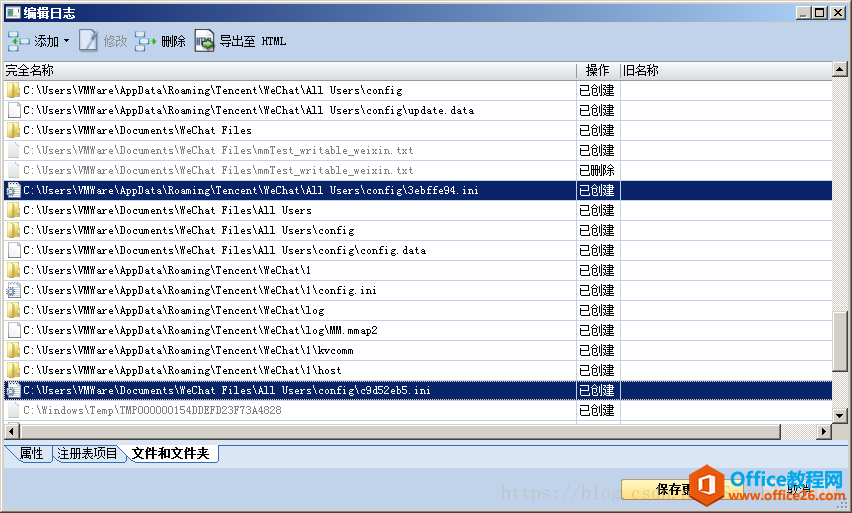Select the update.data file row
Viewport: 852px width, 513px height.
pyautogui.click(x=248, y=110)
